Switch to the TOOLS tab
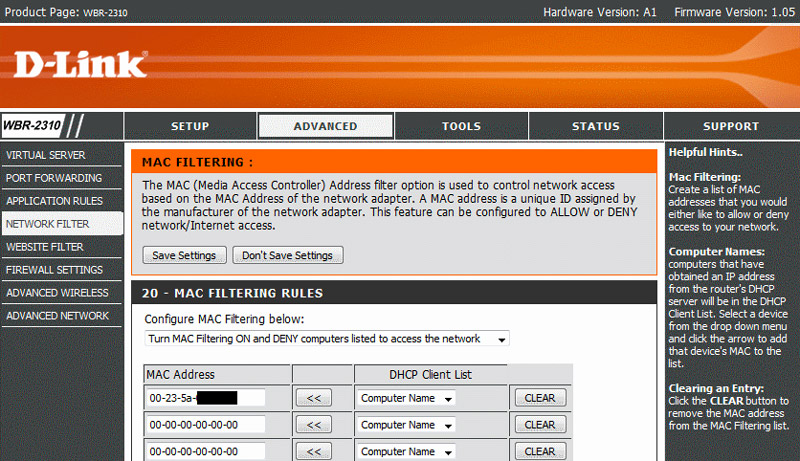 (x=461, y=126)
